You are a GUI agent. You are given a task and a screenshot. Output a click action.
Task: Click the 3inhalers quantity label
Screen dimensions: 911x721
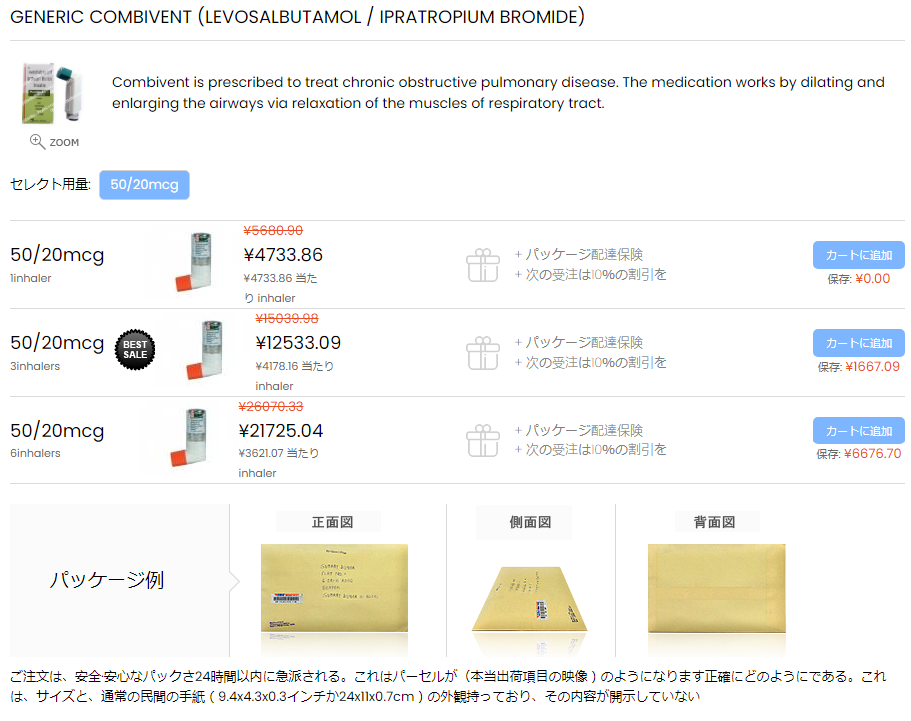[35, 366]
